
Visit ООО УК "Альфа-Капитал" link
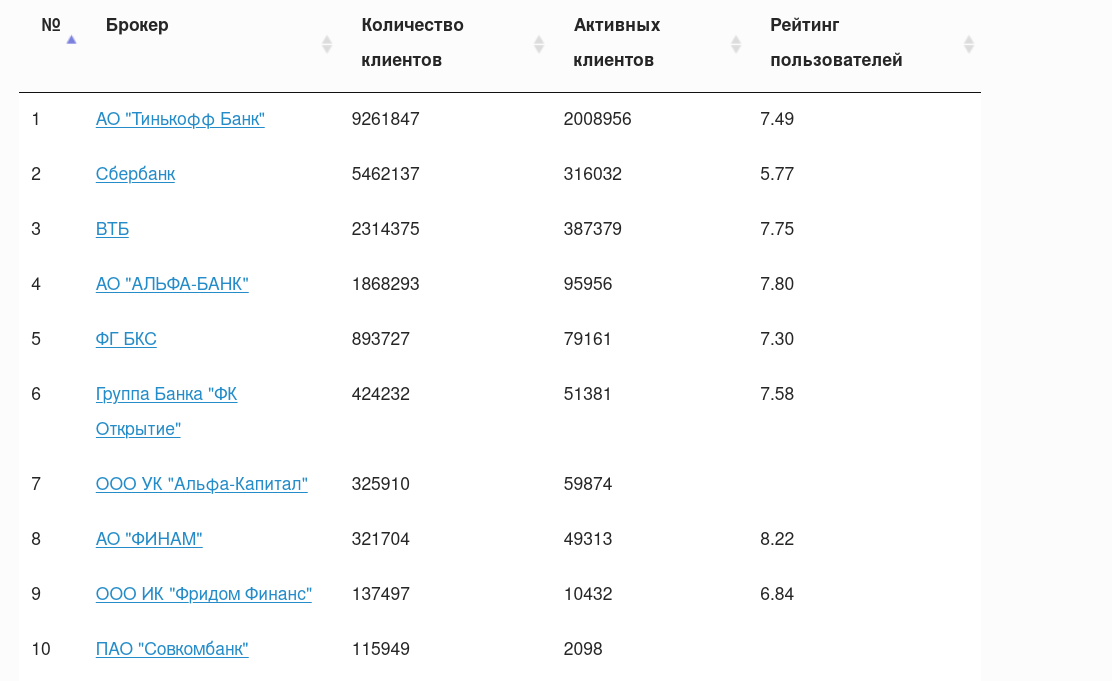pyautogui.click(x=201, y=484)
